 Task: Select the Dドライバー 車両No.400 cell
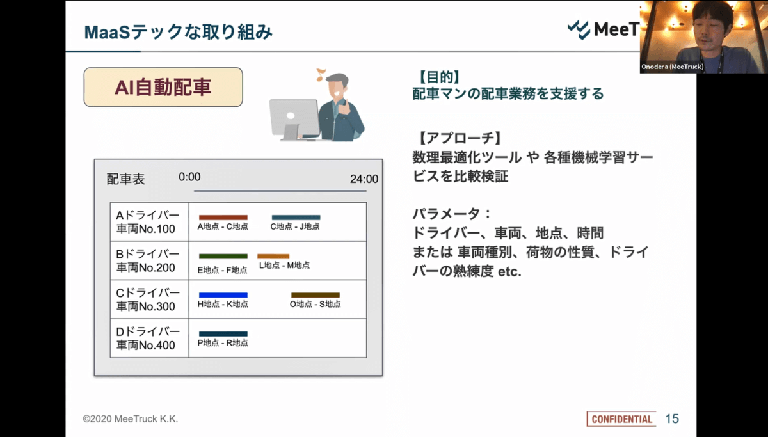click(x=149, y=338)
